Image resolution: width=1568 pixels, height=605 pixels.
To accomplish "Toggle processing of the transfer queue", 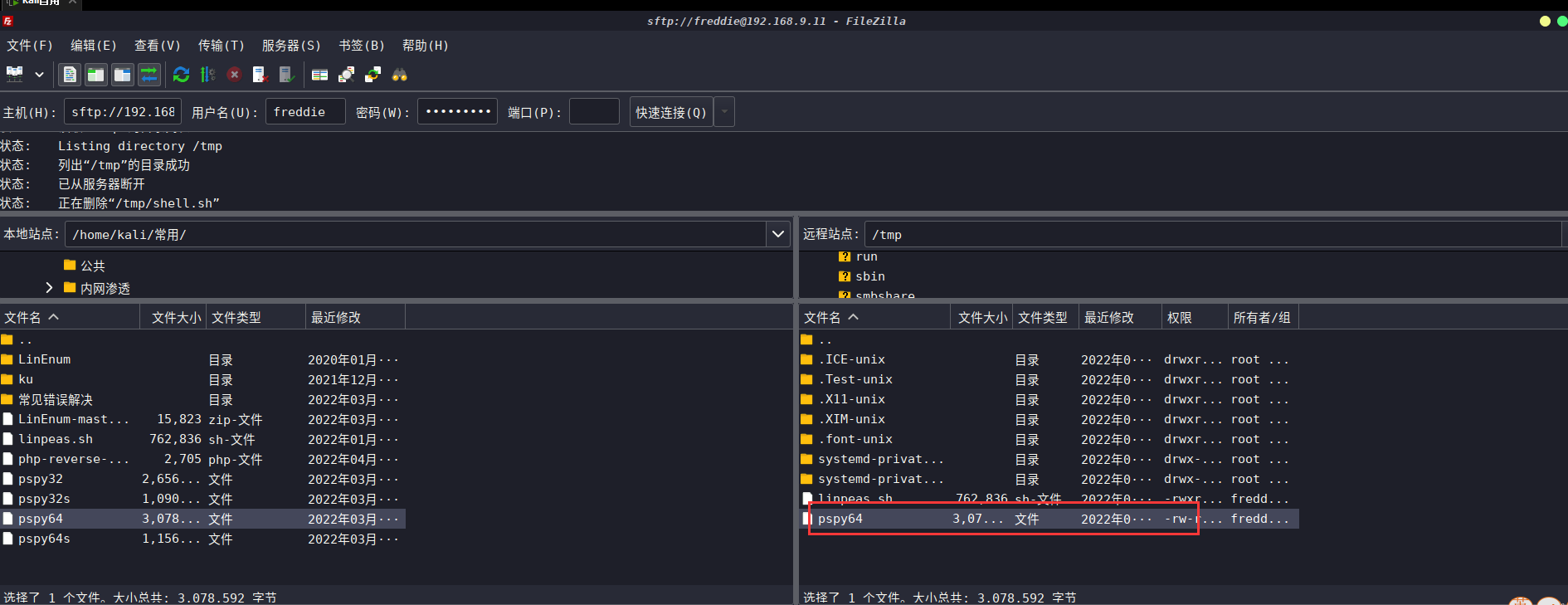I will tap(207, 75).
